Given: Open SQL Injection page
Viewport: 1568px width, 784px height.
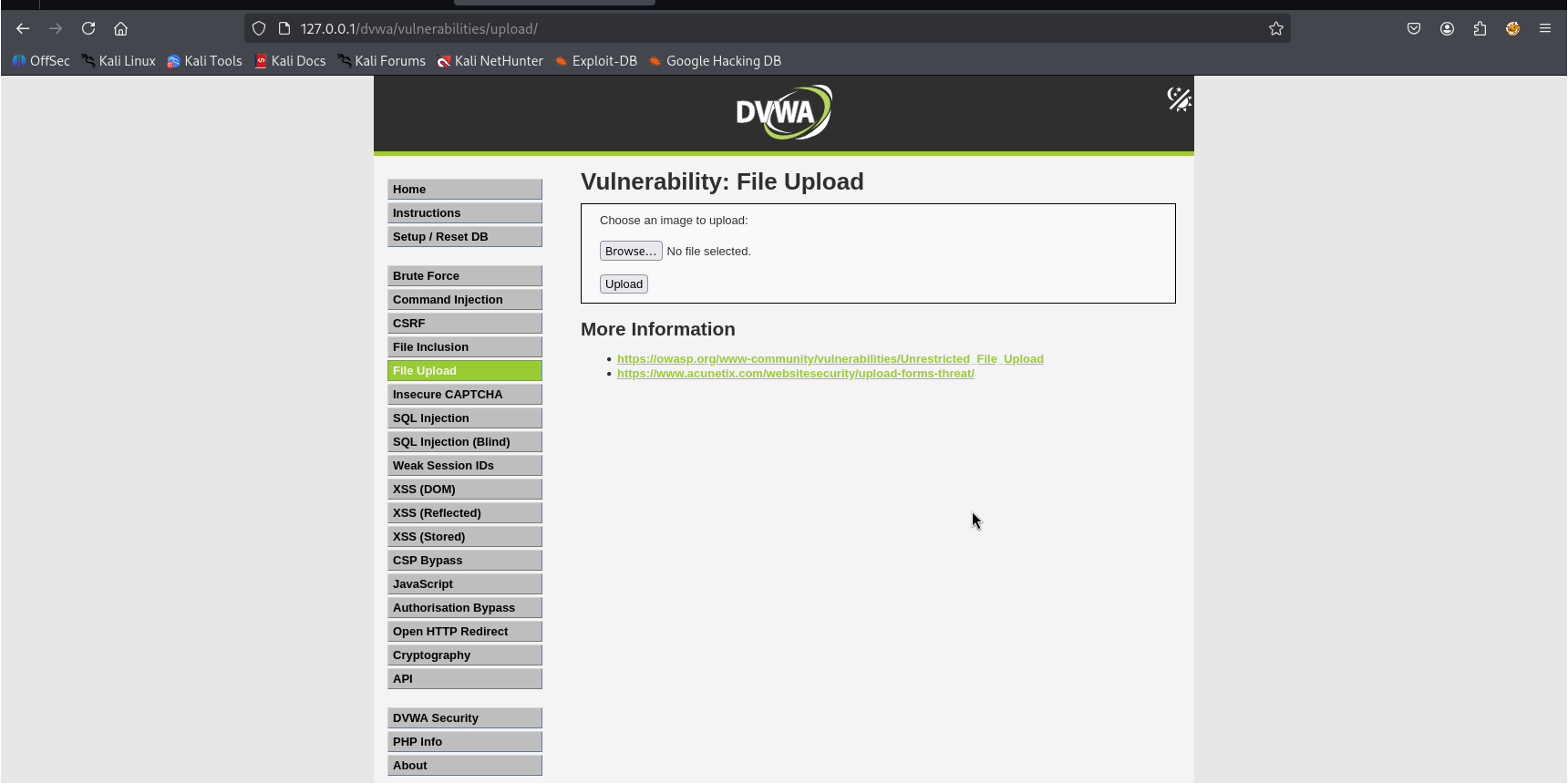Looking at the screenshot, I should (465, 418).
